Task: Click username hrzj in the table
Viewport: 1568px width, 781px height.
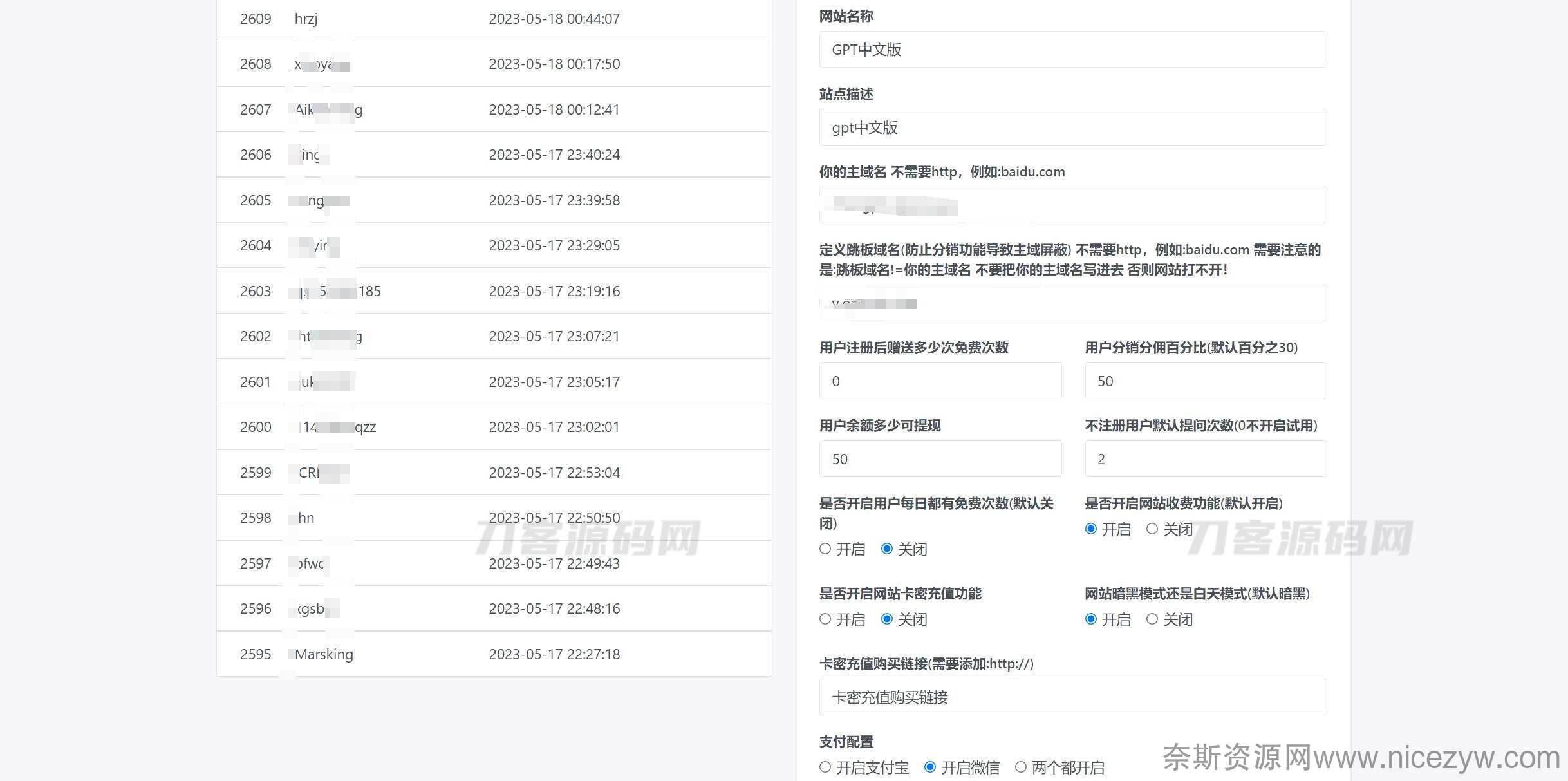Action: coord(306,19)
